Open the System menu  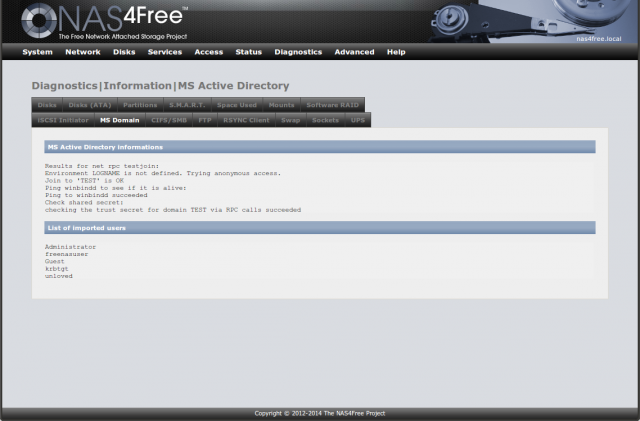pyautogui.click(x=38, y=52)
